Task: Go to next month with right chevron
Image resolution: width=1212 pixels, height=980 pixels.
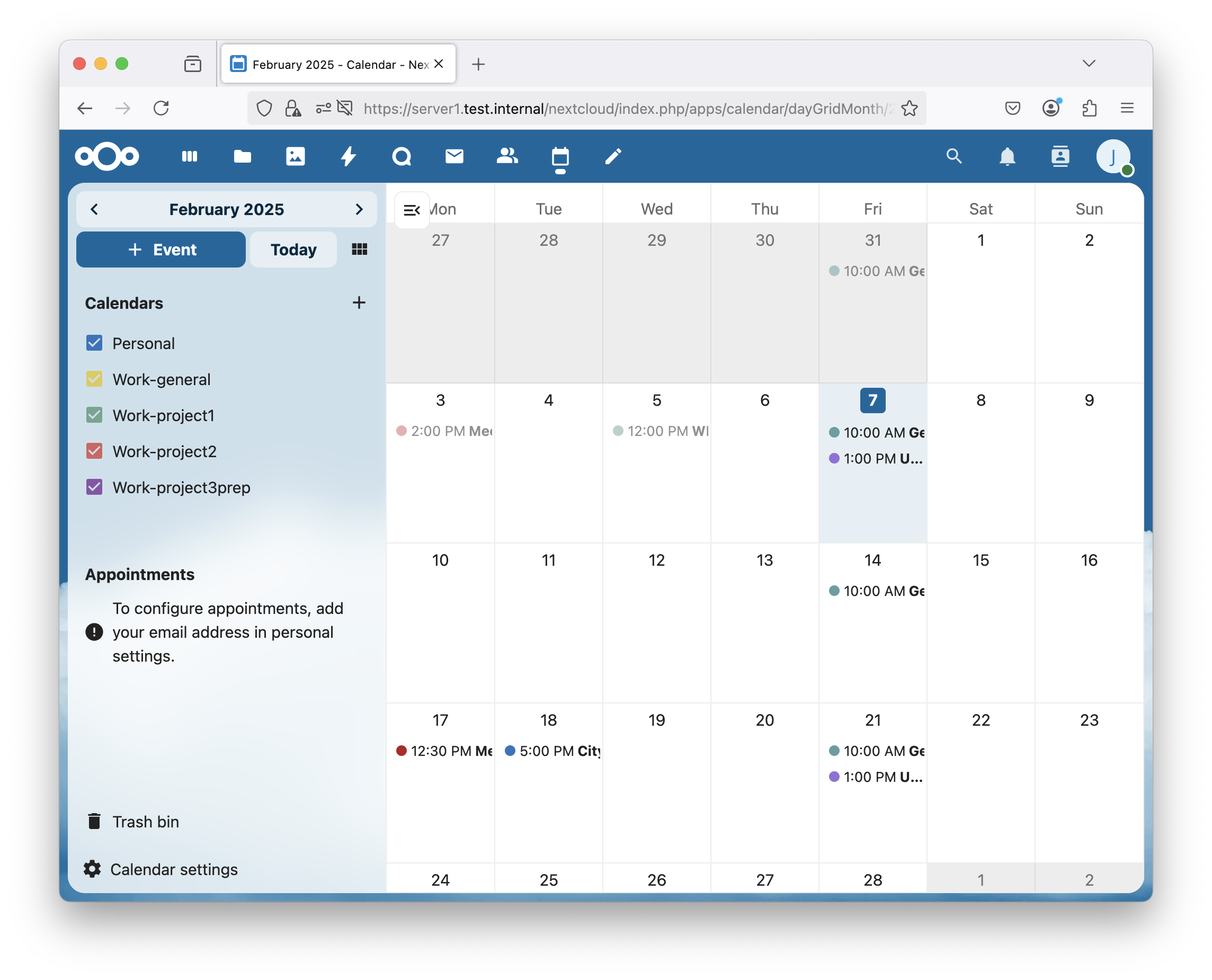Action: (359, 209)
